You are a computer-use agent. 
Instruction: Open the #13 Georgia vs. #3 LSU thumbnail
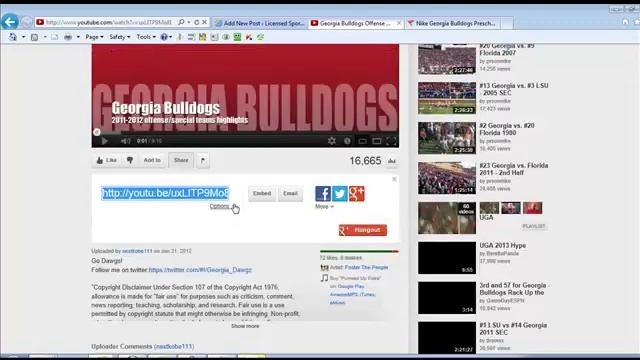pos(447,98)
